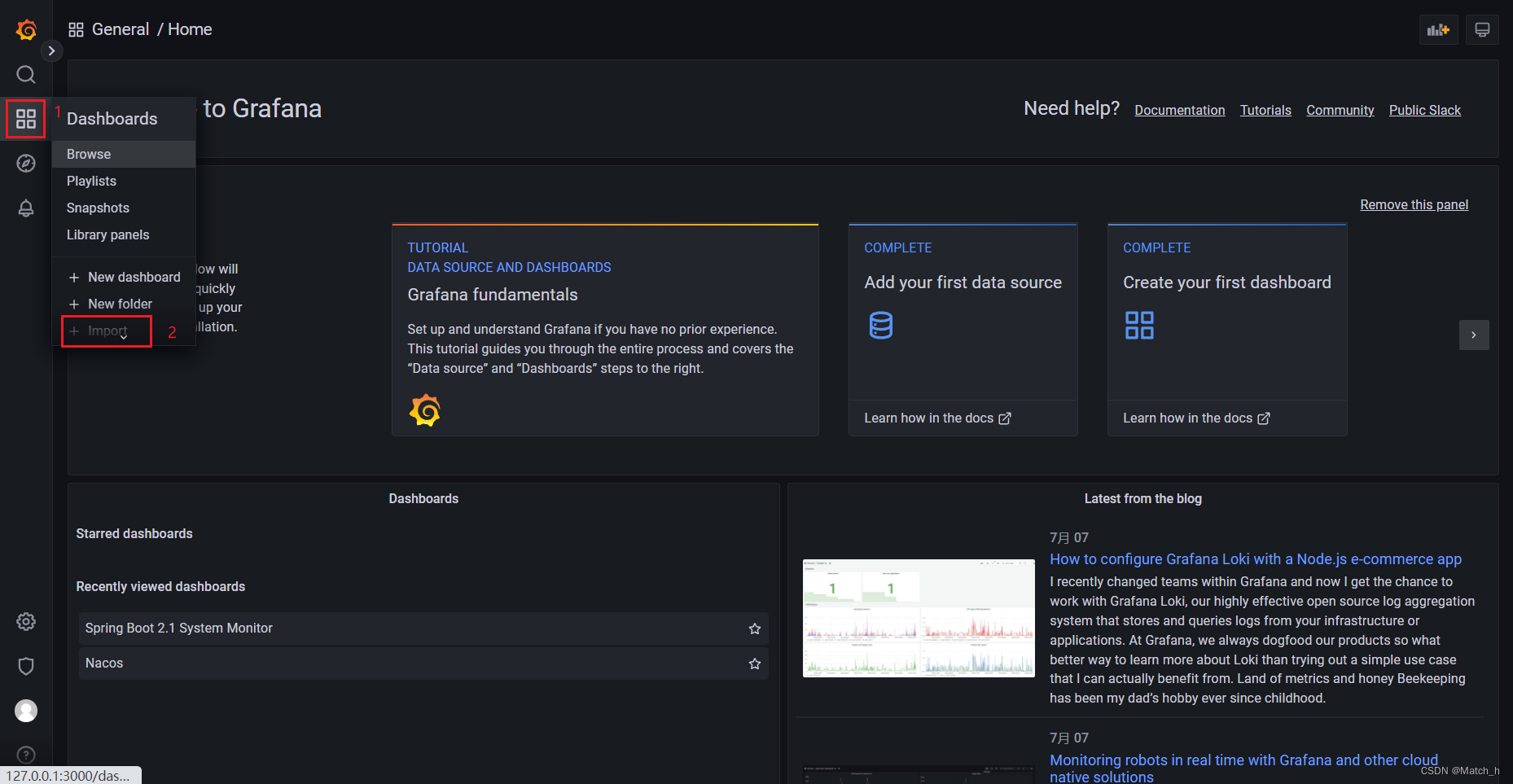Click the Latest from the blog panel title
The height and width of the screenshot is (784, 1513).
(1142, 499)
